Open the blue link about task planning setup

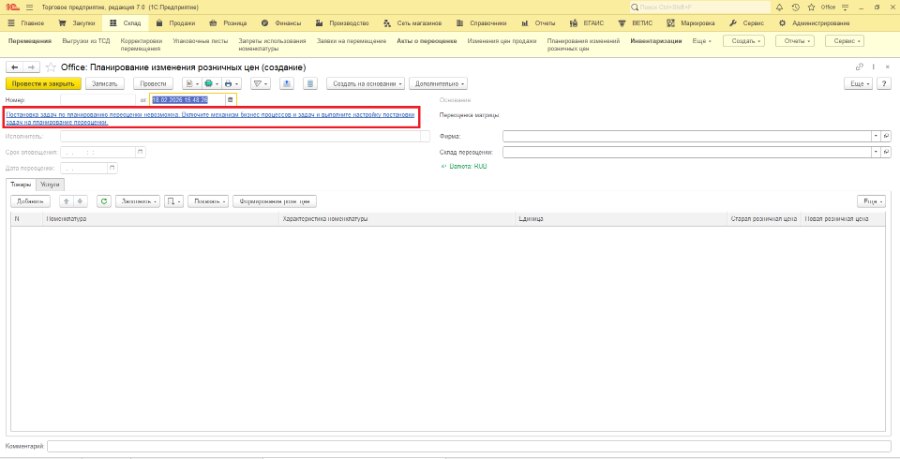click(210, 118)
